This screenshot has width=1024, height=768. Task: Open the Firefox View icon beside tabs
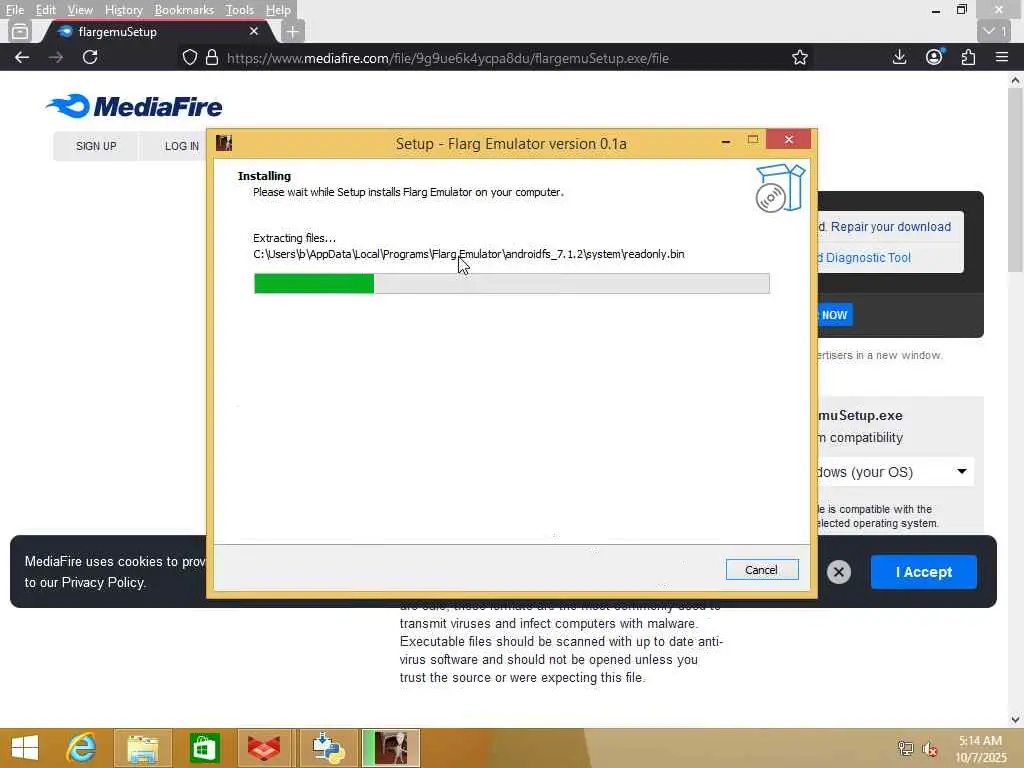pos(20,31)
